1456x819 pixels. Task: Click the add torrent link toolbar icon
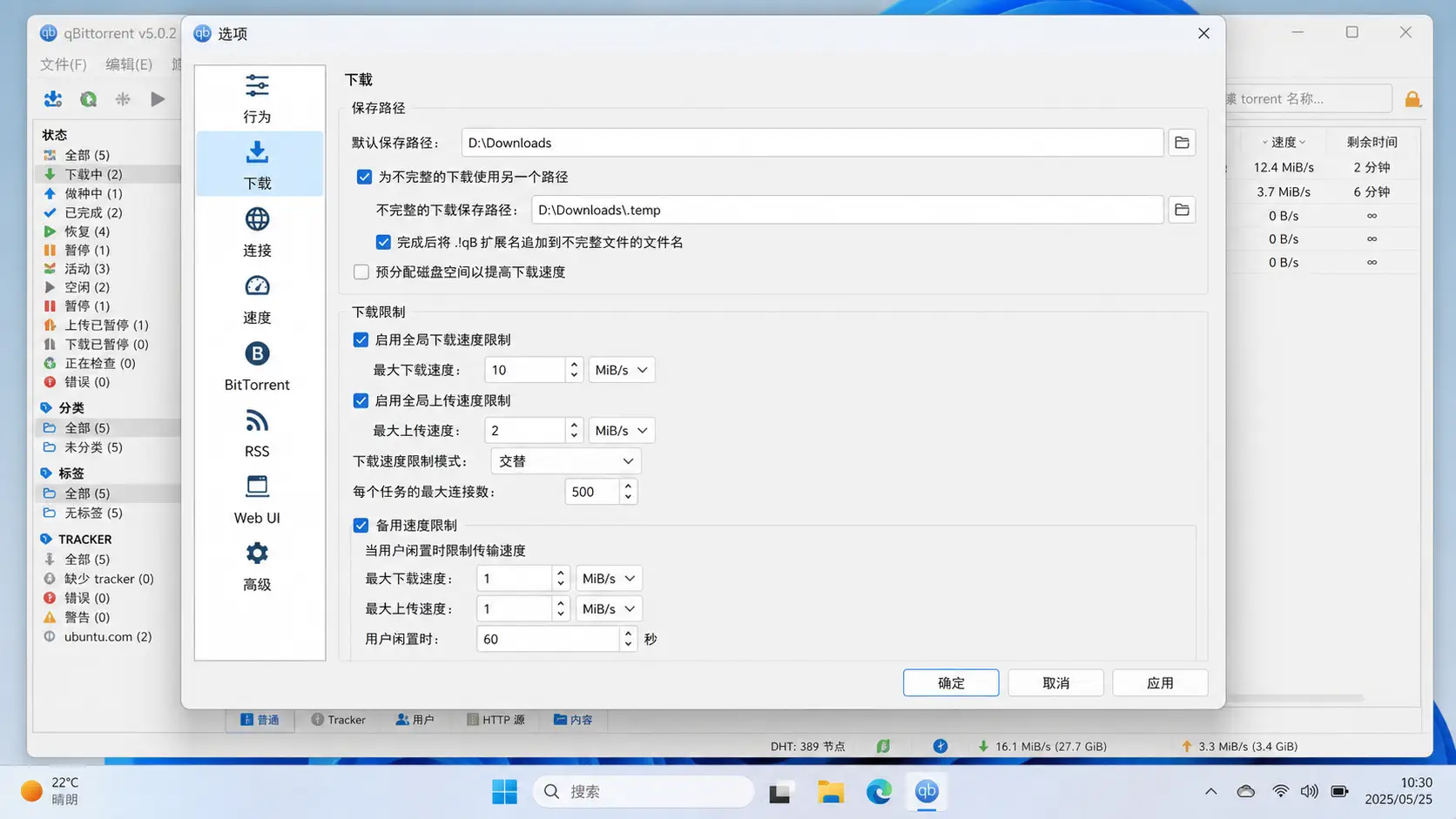coord(88,99)
